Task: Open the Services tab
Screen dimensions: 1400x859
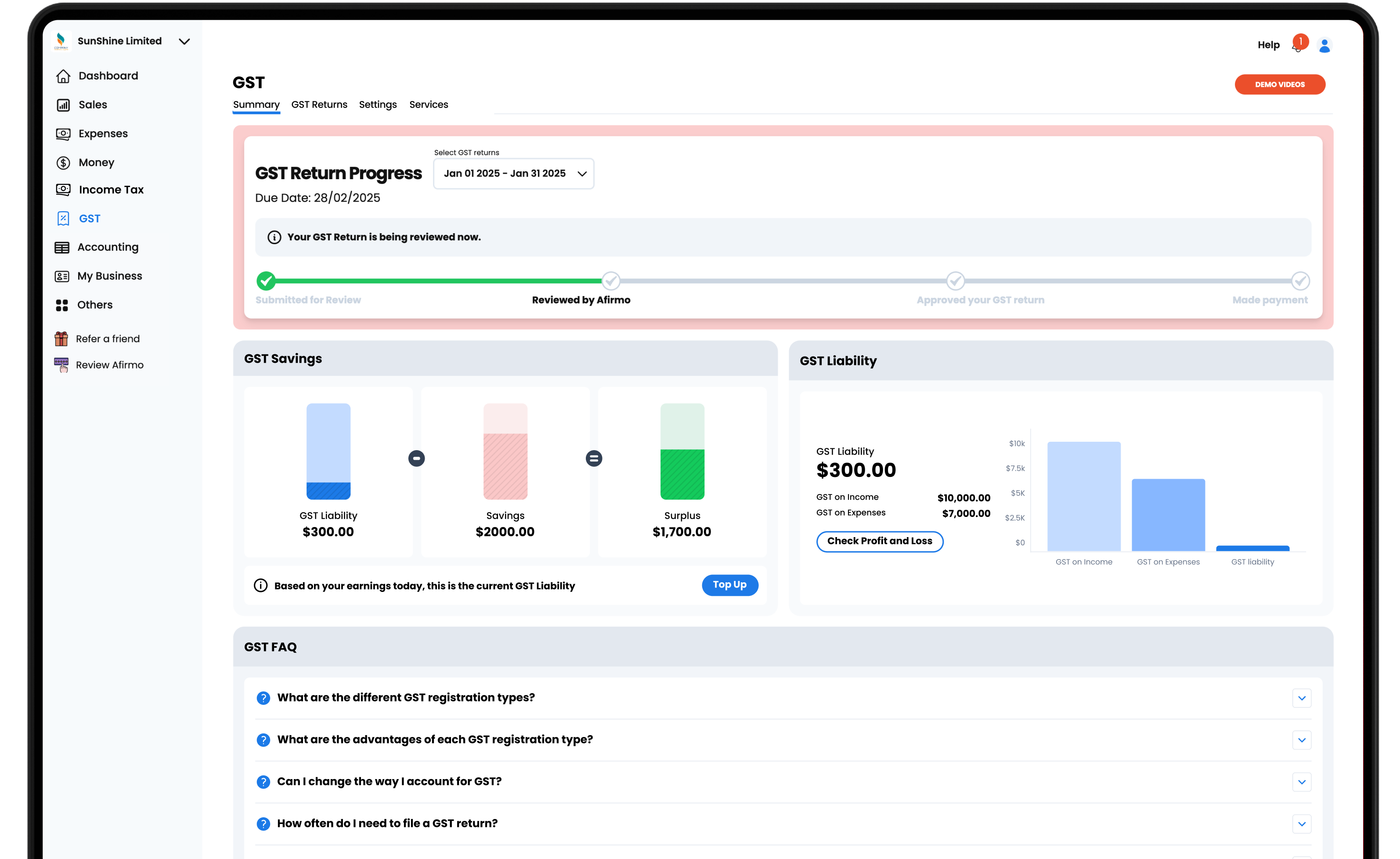Action: click(429, 105)
